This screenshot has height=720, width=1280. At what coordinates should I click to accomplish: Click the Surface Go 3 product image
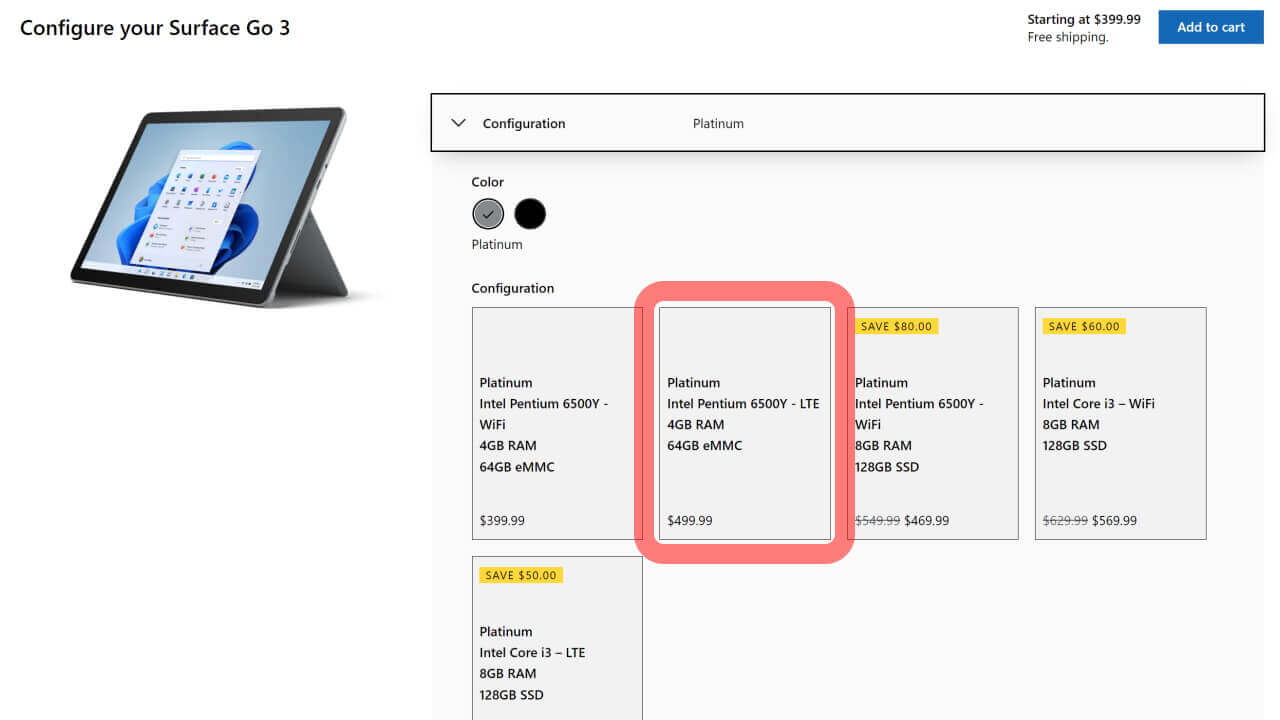210,205
